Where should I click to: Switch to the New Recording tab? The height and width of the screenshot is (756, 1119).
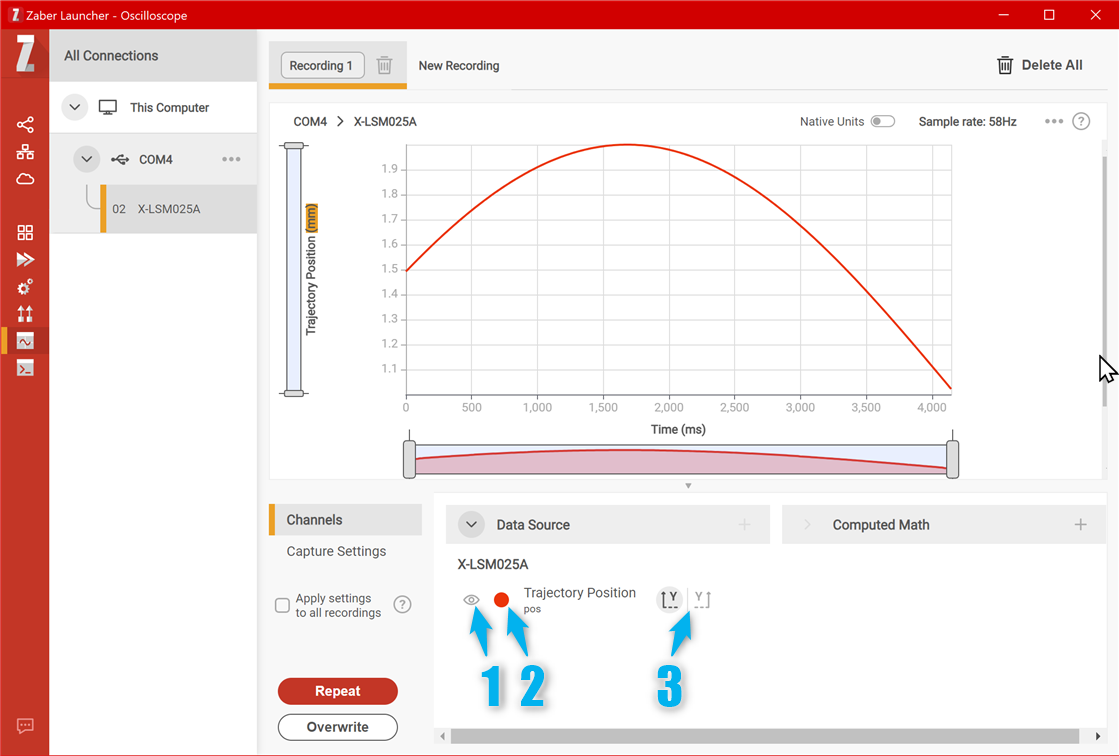tap(458, 66)
